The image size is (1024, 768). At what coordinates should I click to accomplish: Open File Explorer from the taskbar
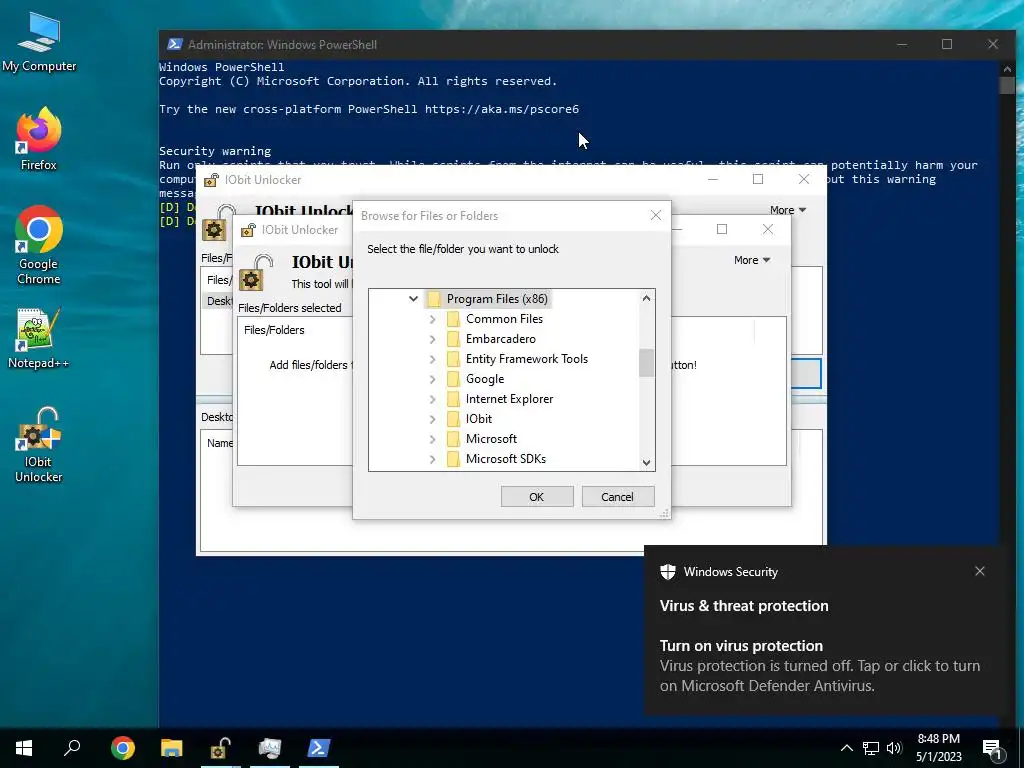tap(172, 748)
